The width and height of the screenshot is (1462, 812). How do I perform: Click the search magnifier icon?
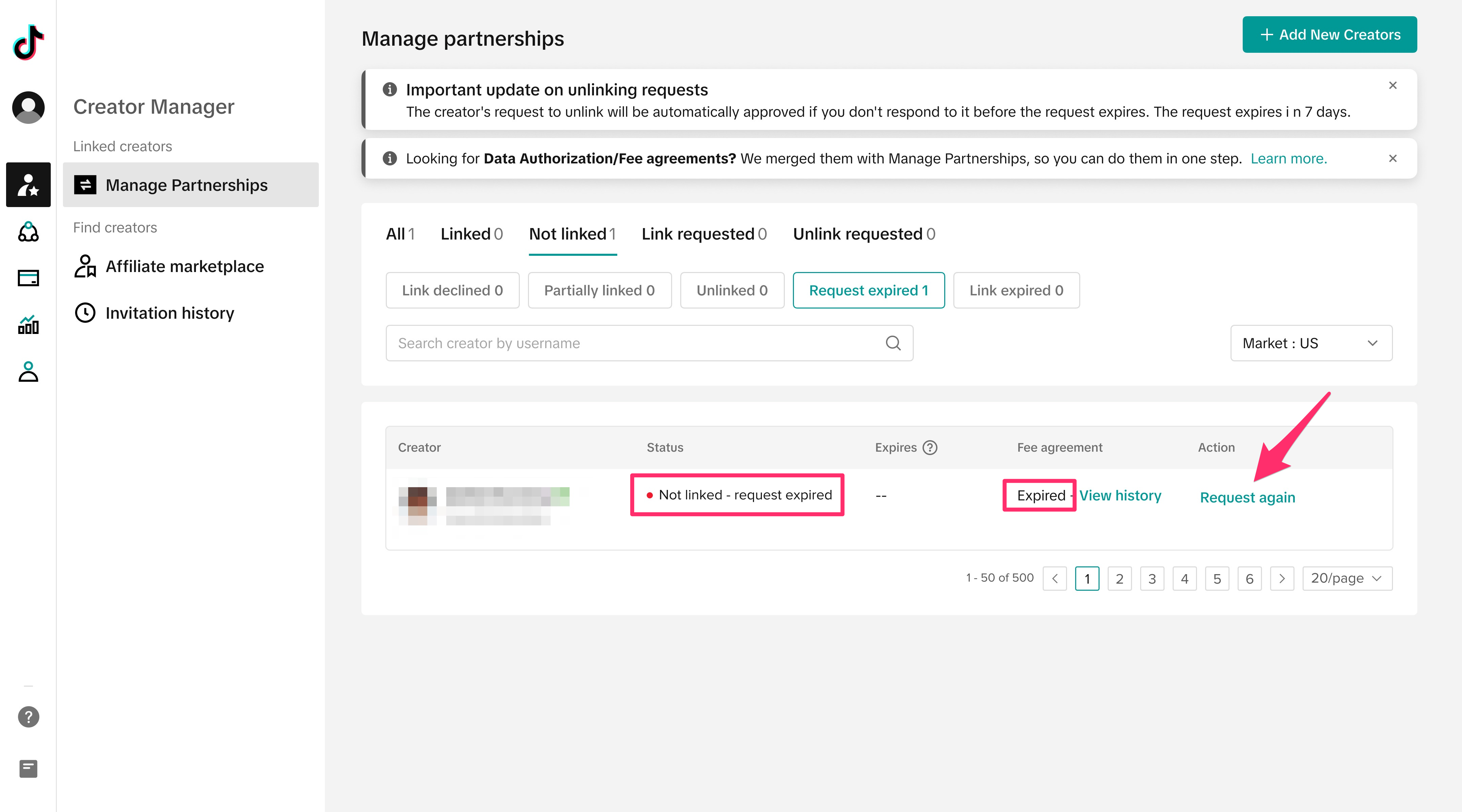point(893,343)
